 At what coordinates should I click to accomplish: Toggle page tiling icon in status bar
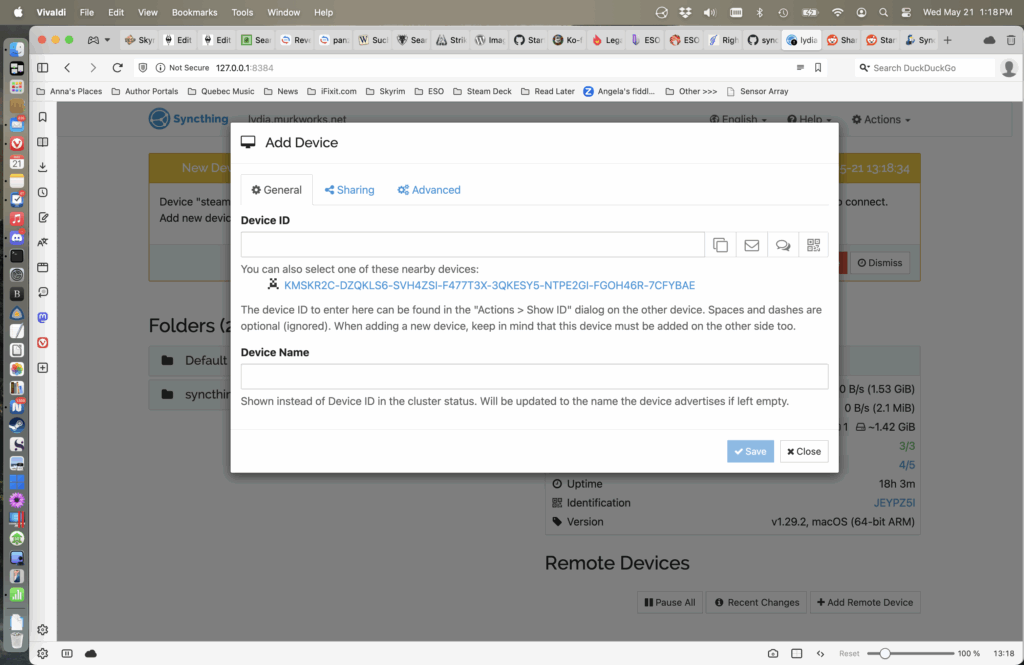(x=797, y=653)
